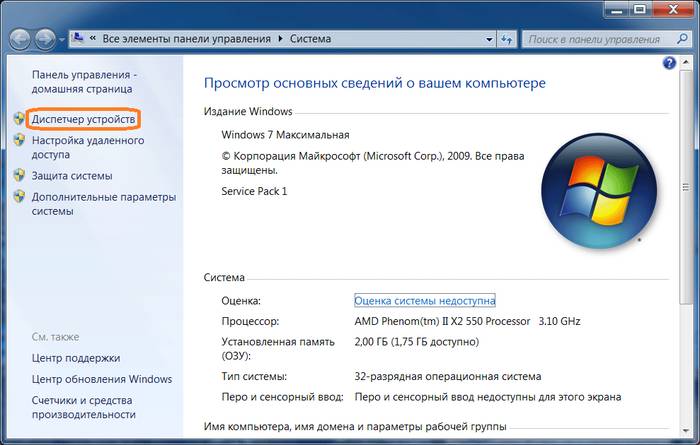
Task: Open Центр обновления Windows
Action: [101, 379]
